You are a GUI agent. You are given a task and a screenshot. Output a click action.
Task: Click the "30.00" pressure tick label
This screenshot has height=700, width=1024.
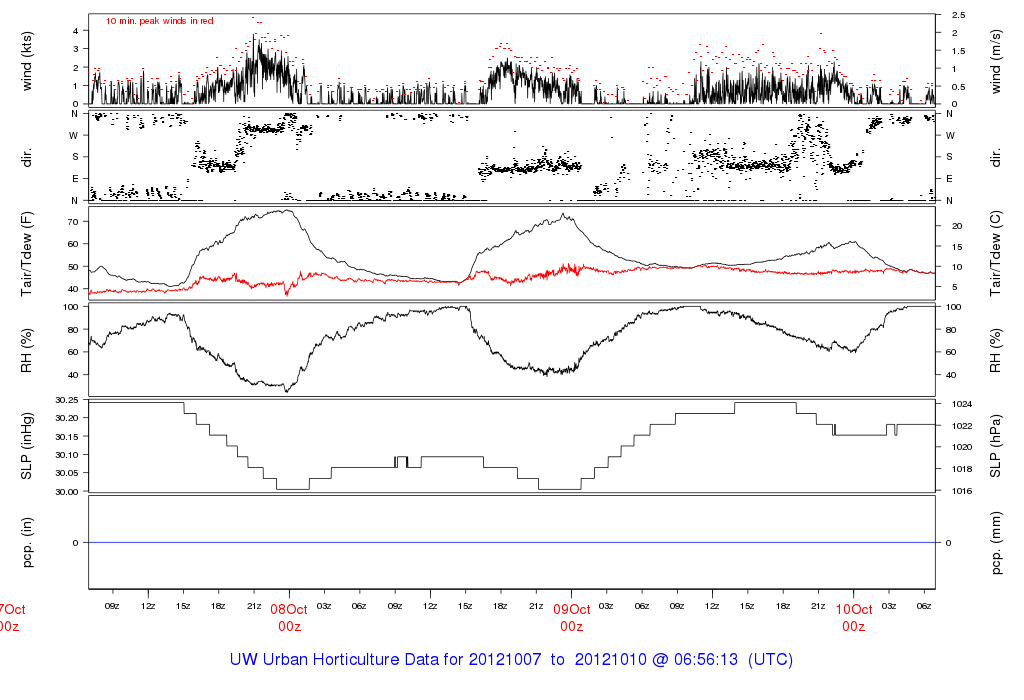68,492
